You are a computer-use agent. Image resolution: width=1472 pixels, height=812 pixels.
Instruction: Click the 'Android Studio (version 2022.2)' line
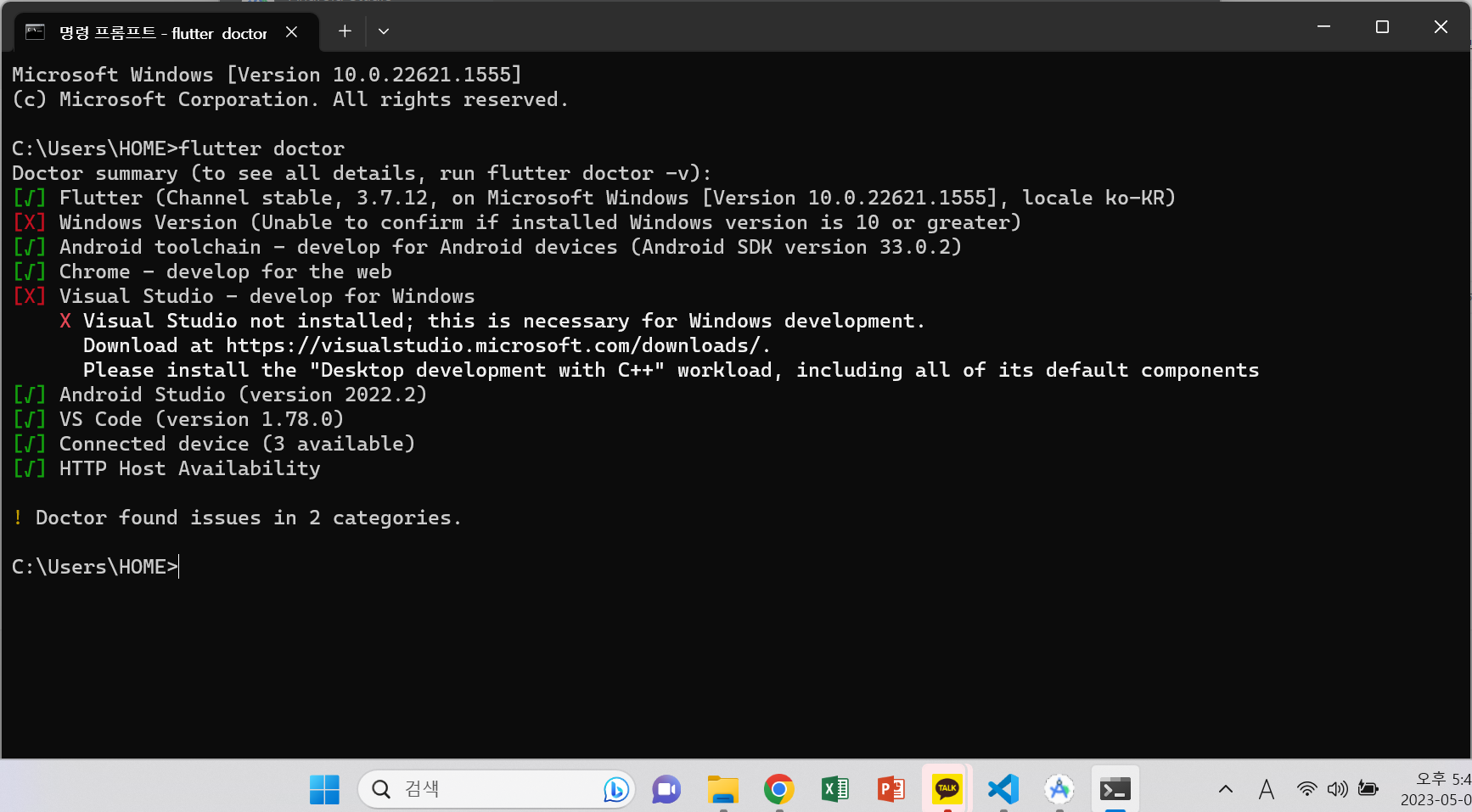(220, 395)
